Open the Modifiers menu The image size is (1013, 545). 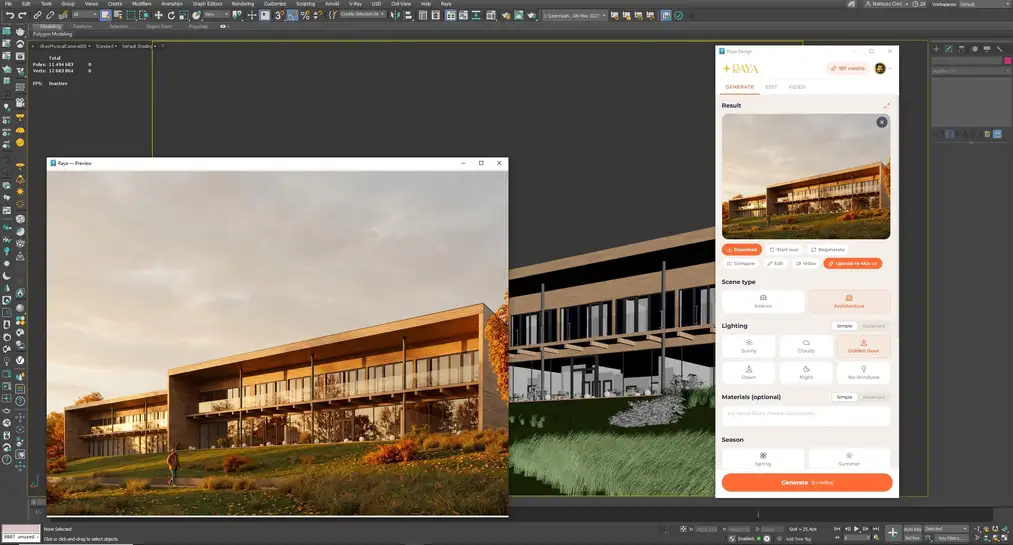[141, 4]
